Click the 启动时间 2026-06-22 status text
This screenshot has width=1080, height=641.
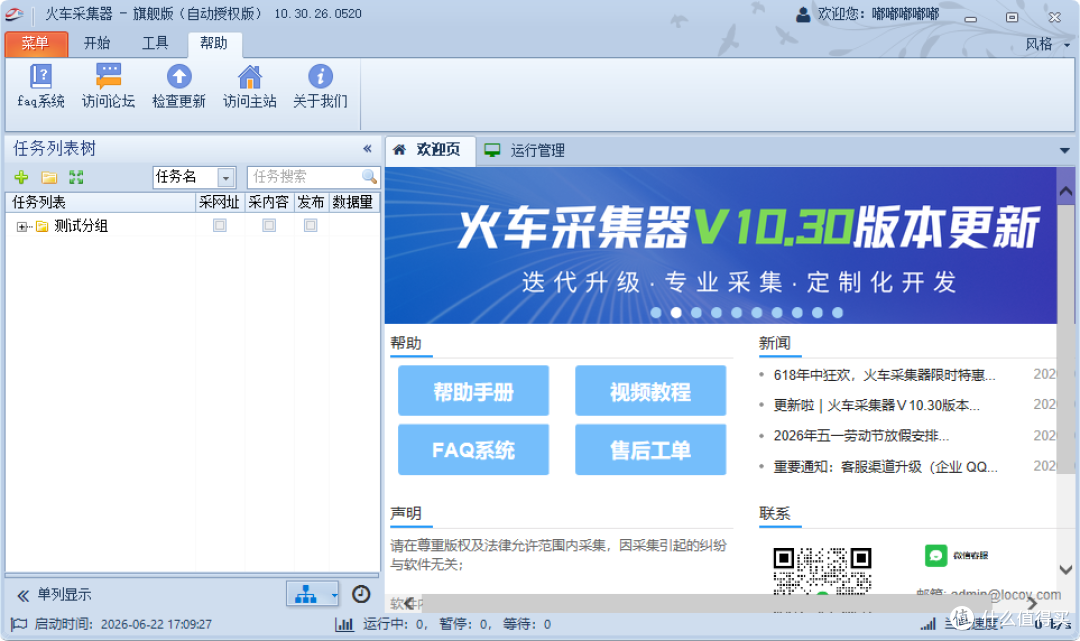point(123,624)
